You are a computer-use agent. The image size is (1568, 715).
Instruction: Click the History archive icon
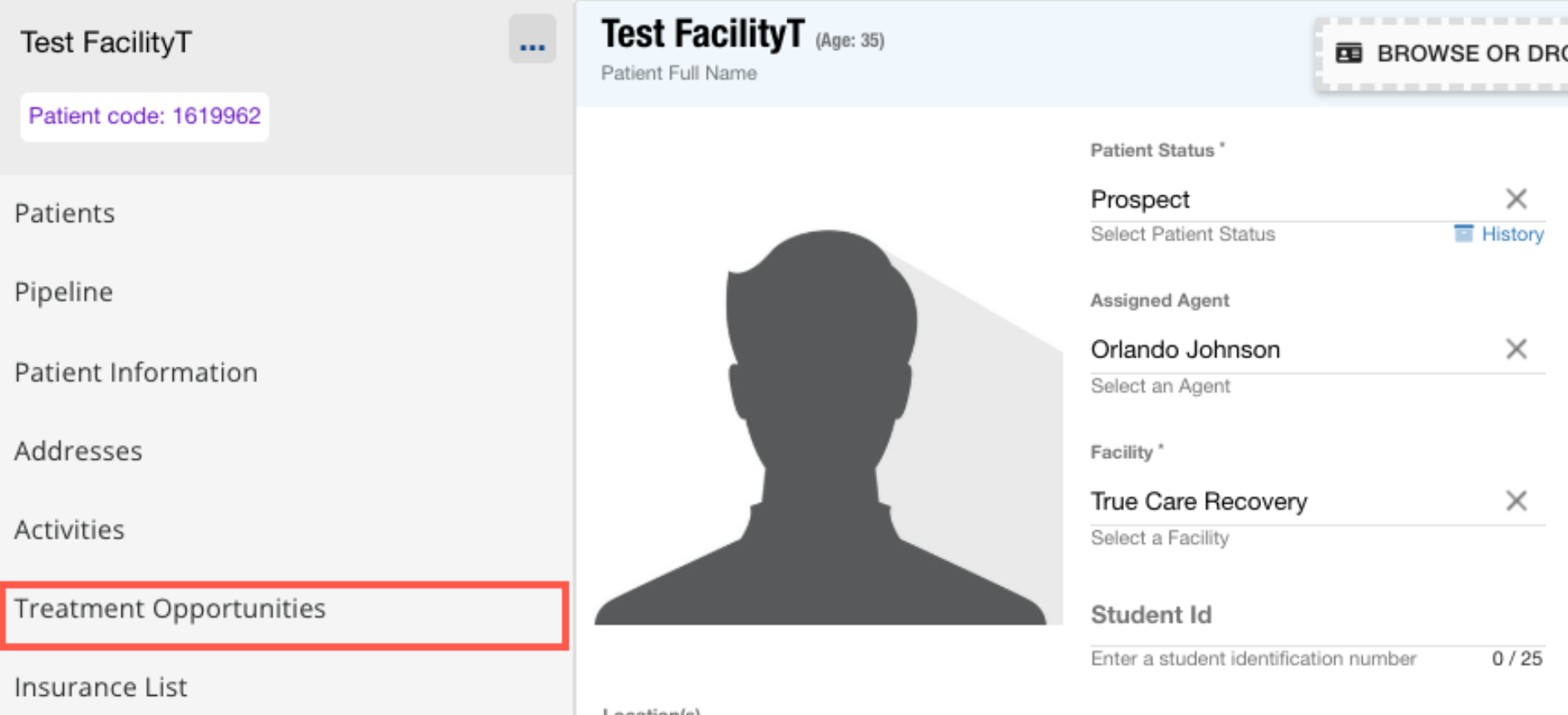[x=1463, y=234]
